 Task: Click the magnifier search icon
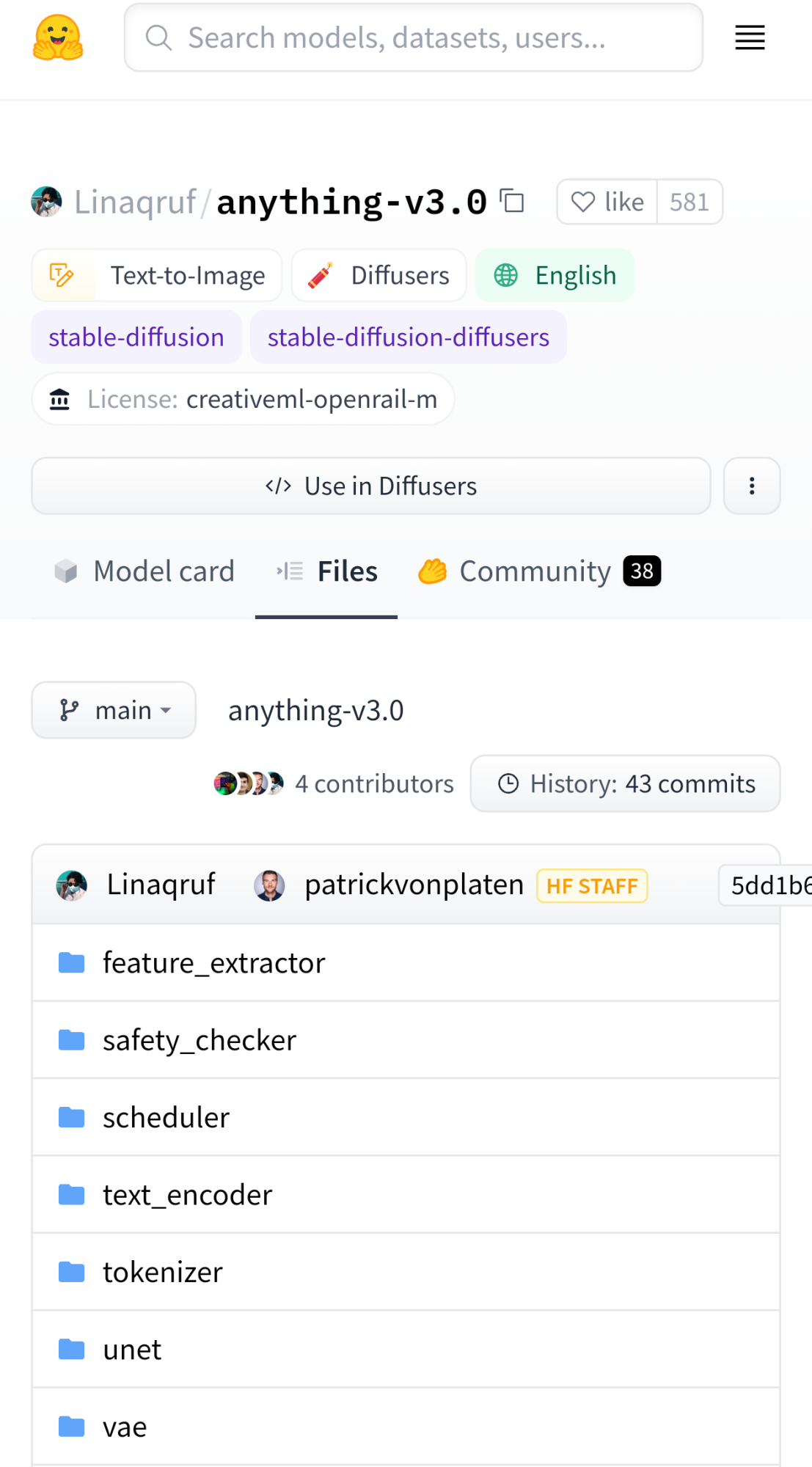pos(158,37)
